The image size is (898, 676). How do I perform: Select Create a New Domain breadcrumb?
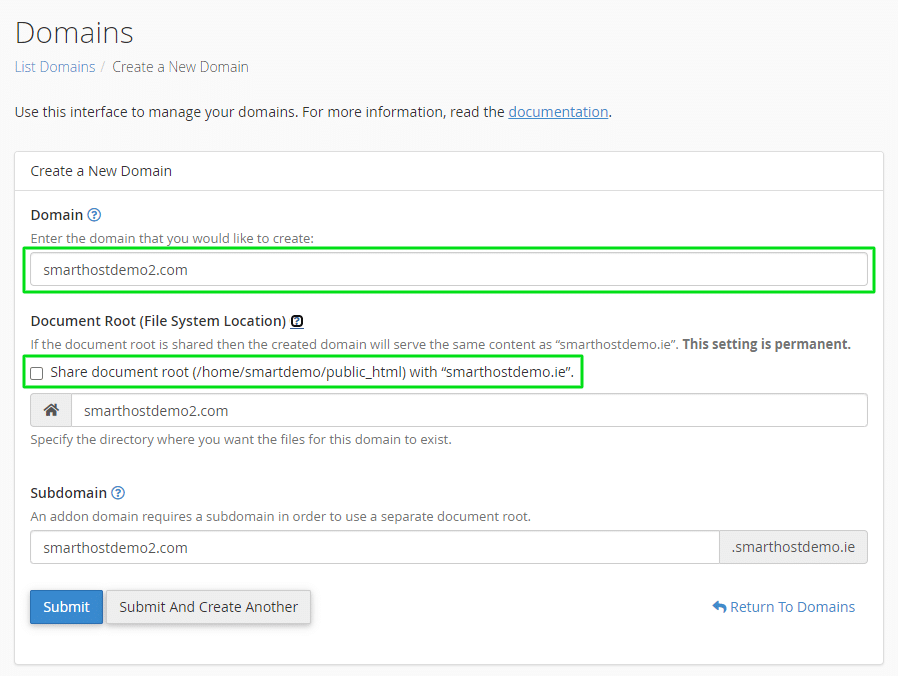point(180,67)
